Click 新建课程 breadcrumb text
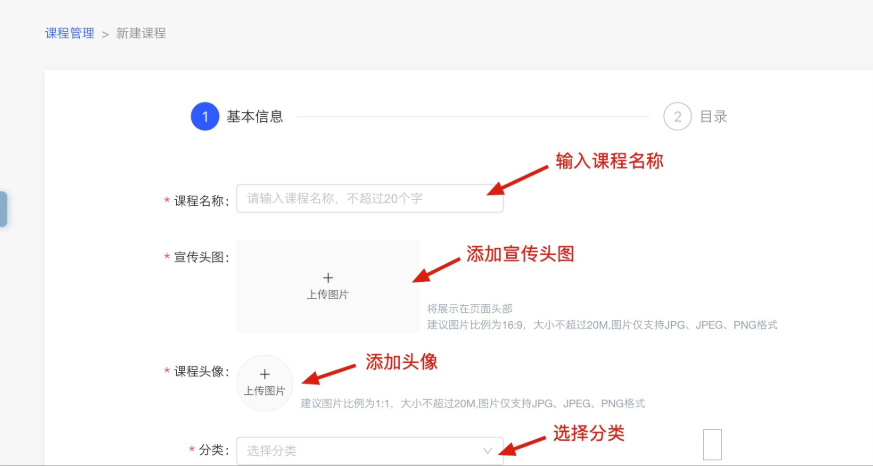The image size is (873, 466). (141, 33)
